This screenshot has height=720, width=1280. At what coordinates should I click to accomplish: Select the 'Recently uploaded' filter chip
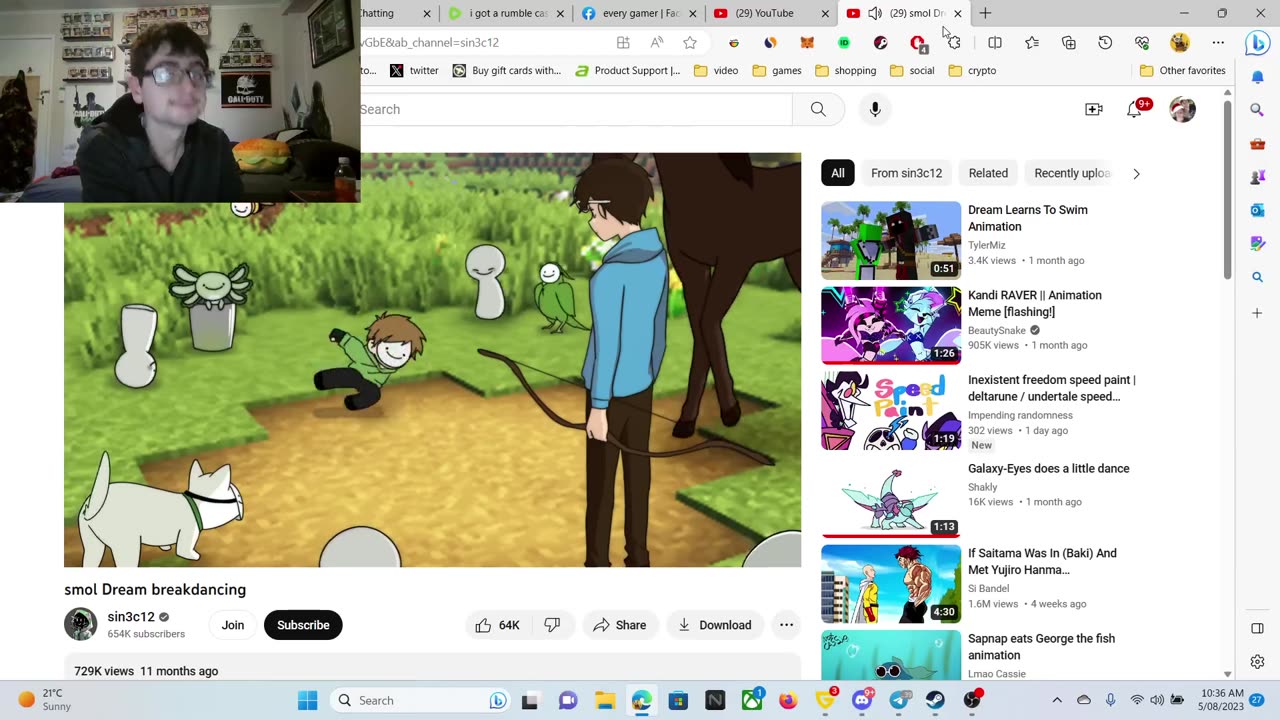coord(1072,173)
